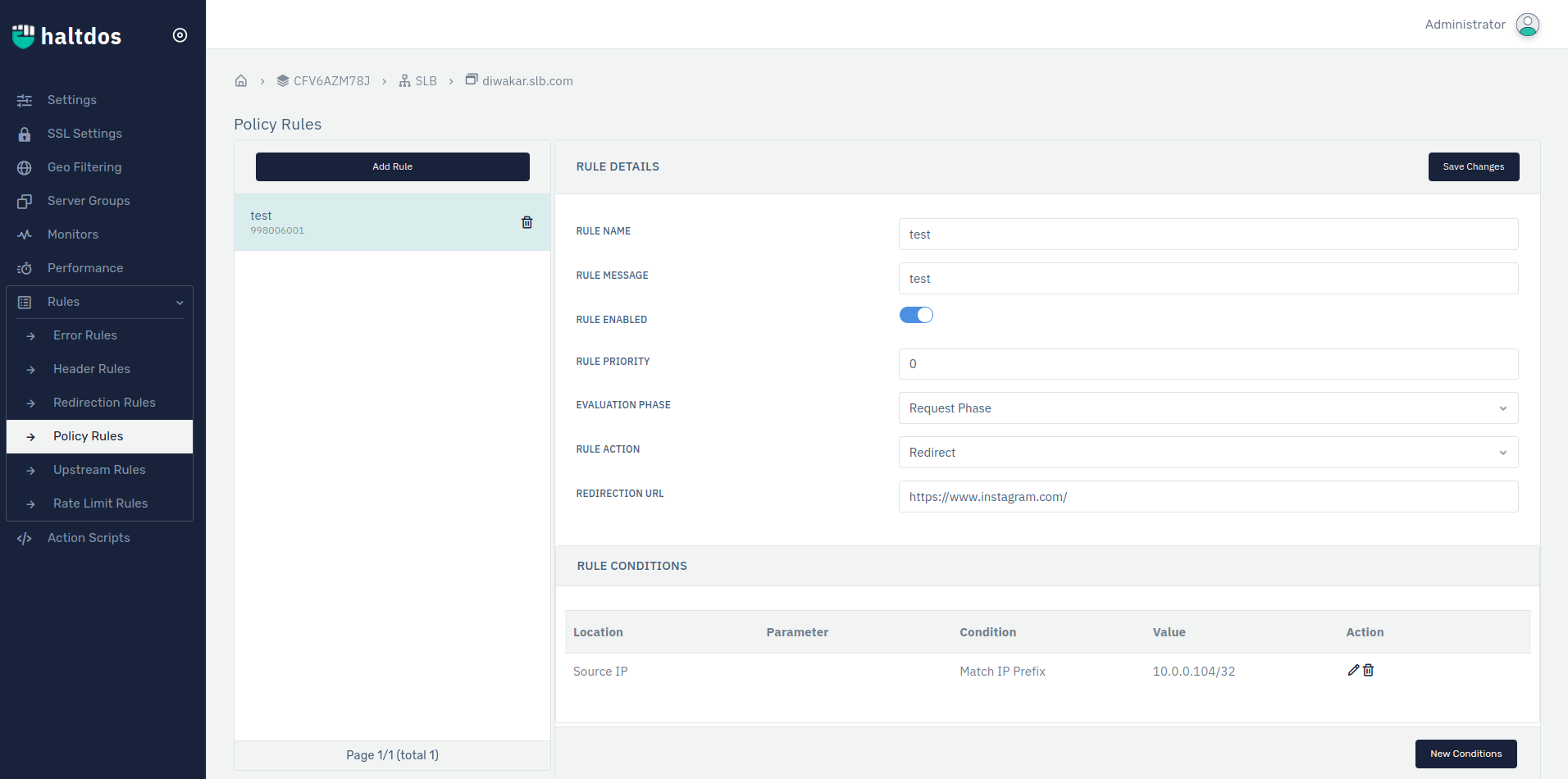Open the Administrator avatar
This screenshot has height=779, width=1568.
click(x=1528, y=25)
